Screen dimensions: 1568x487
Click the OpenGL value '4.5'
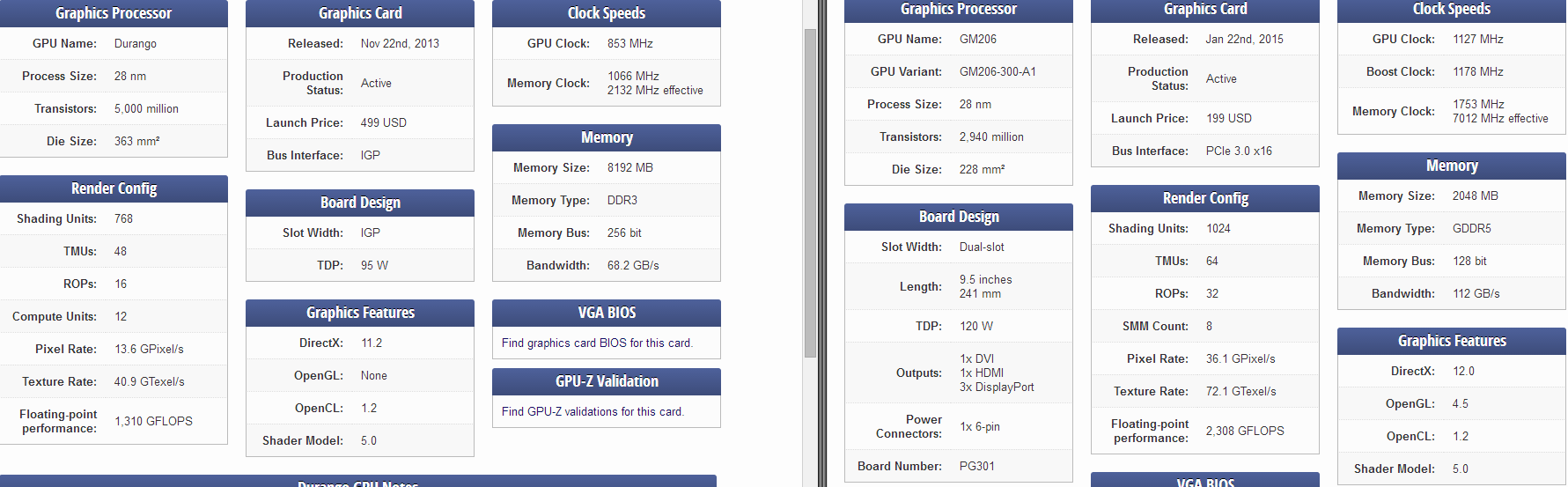(x=1461, y=403)
